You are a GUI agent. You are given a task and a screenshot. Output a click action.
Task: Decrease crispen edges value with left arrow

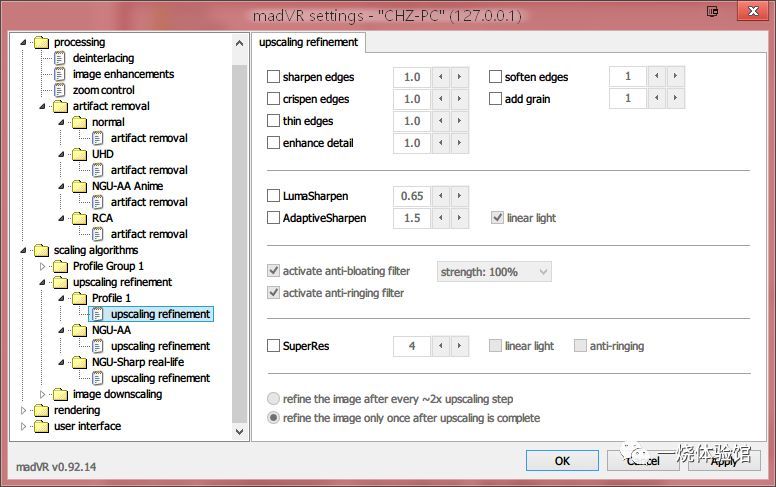[440, 99]
